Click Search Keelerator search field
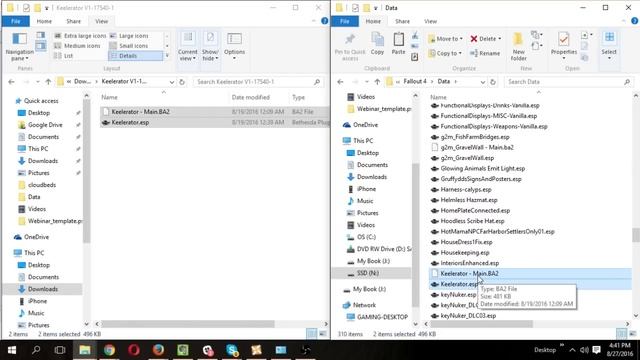Viewport: 640px width, 360px height. click(x=258, y=82)
